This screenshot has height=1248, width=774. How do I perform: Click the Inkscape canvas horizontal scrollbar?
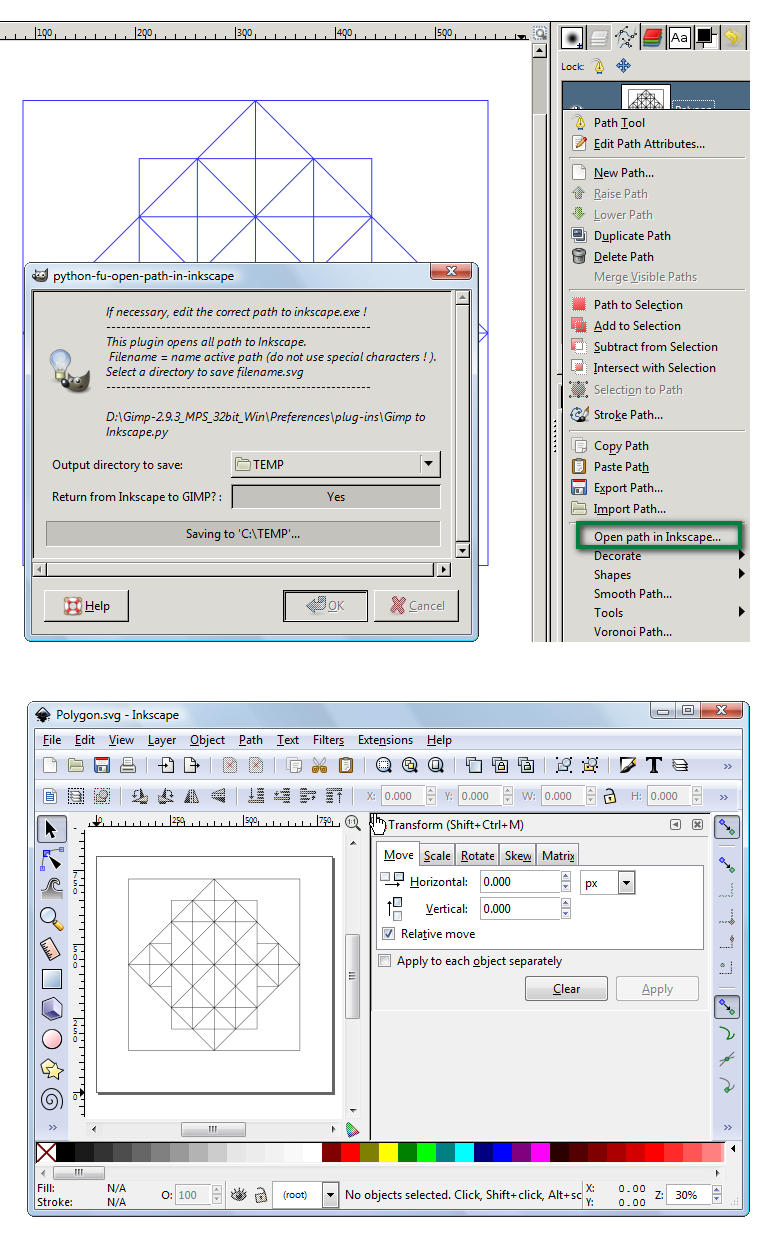[212, 1130]
